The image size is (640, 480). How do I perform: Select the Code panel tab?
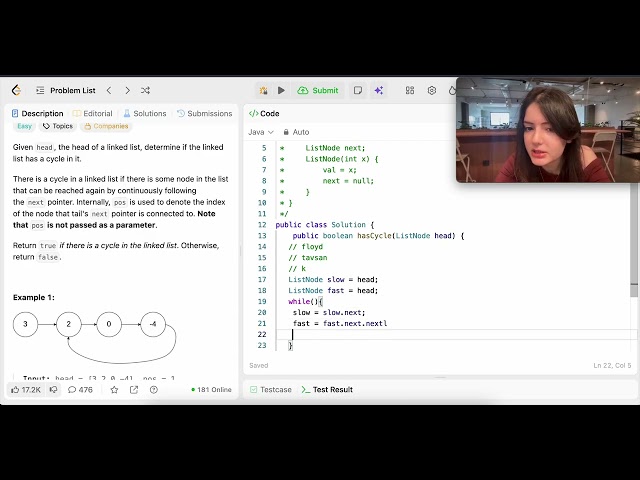(264, 113)
